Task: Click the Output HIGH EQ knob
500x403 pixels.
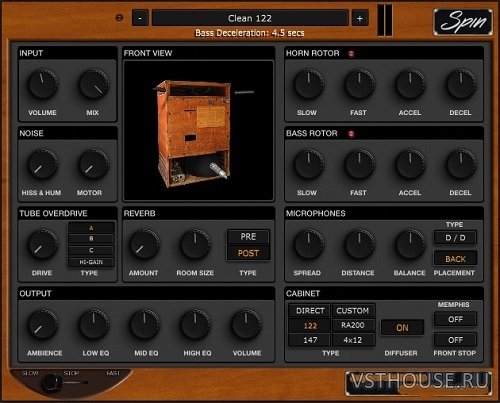Action: (x=195, y=325)
